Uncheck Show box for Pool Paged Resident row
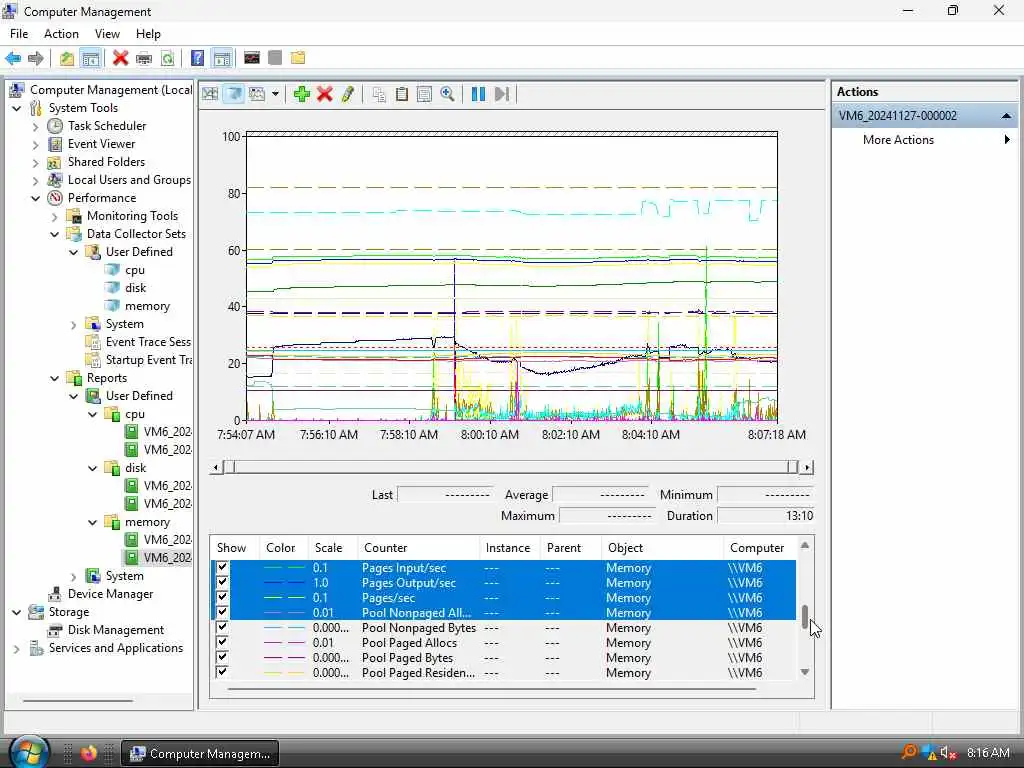The width and height of the screenshot is (1024, 768). 222,672
